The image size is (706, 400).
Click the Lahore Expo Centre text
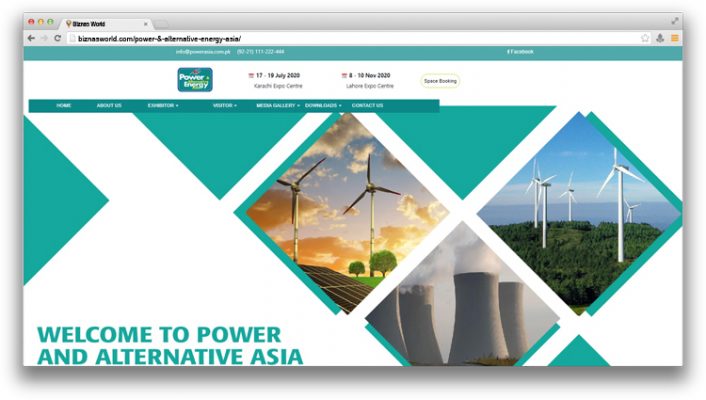(370, 86)
